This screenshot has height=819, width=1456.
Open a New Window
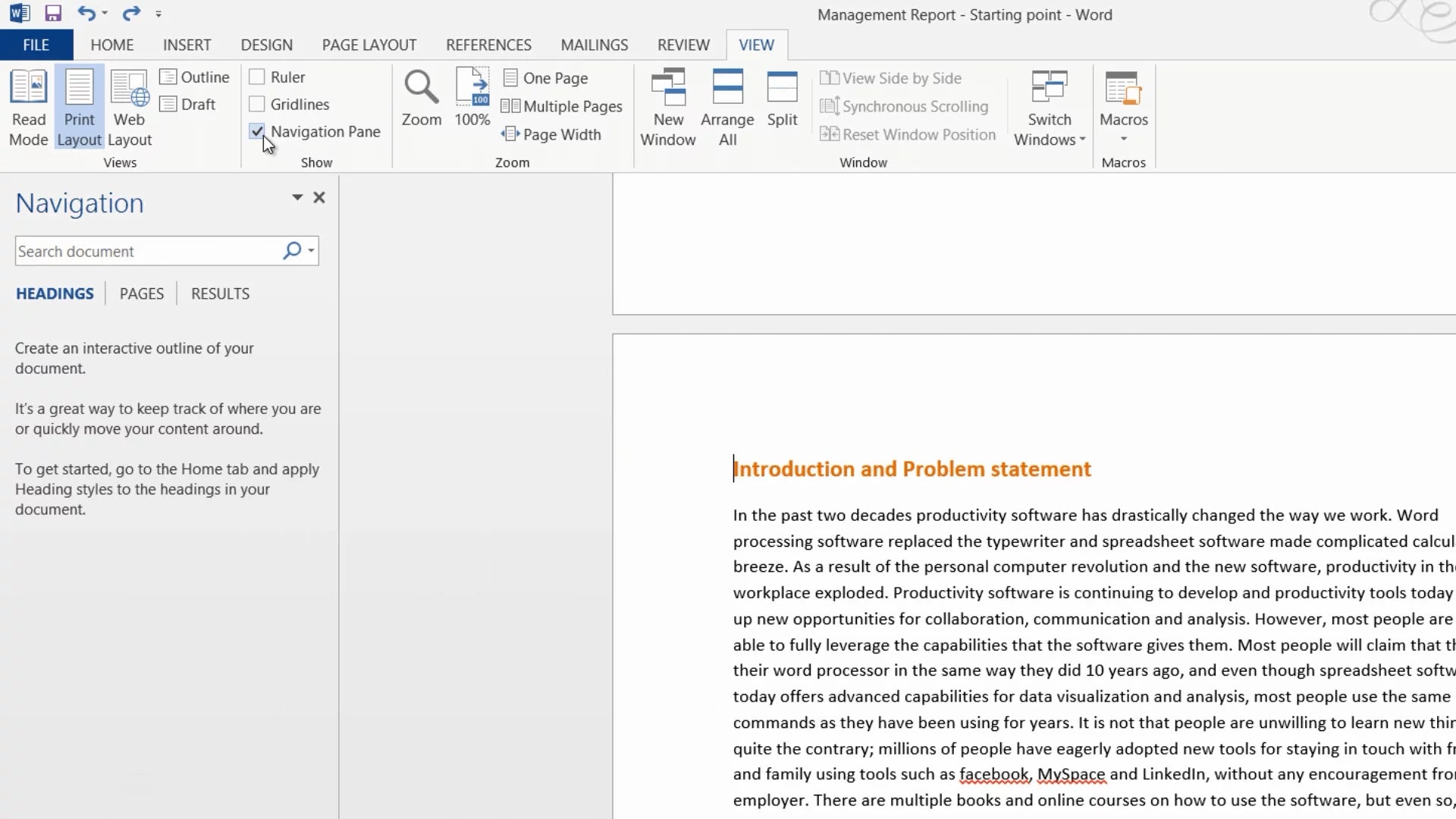pos(668,107)
